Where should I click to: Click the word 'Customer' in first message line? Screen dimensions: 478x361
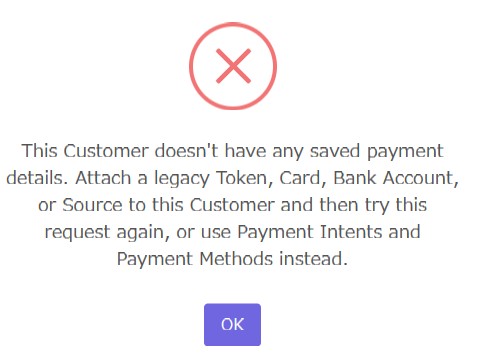point(106,151)
